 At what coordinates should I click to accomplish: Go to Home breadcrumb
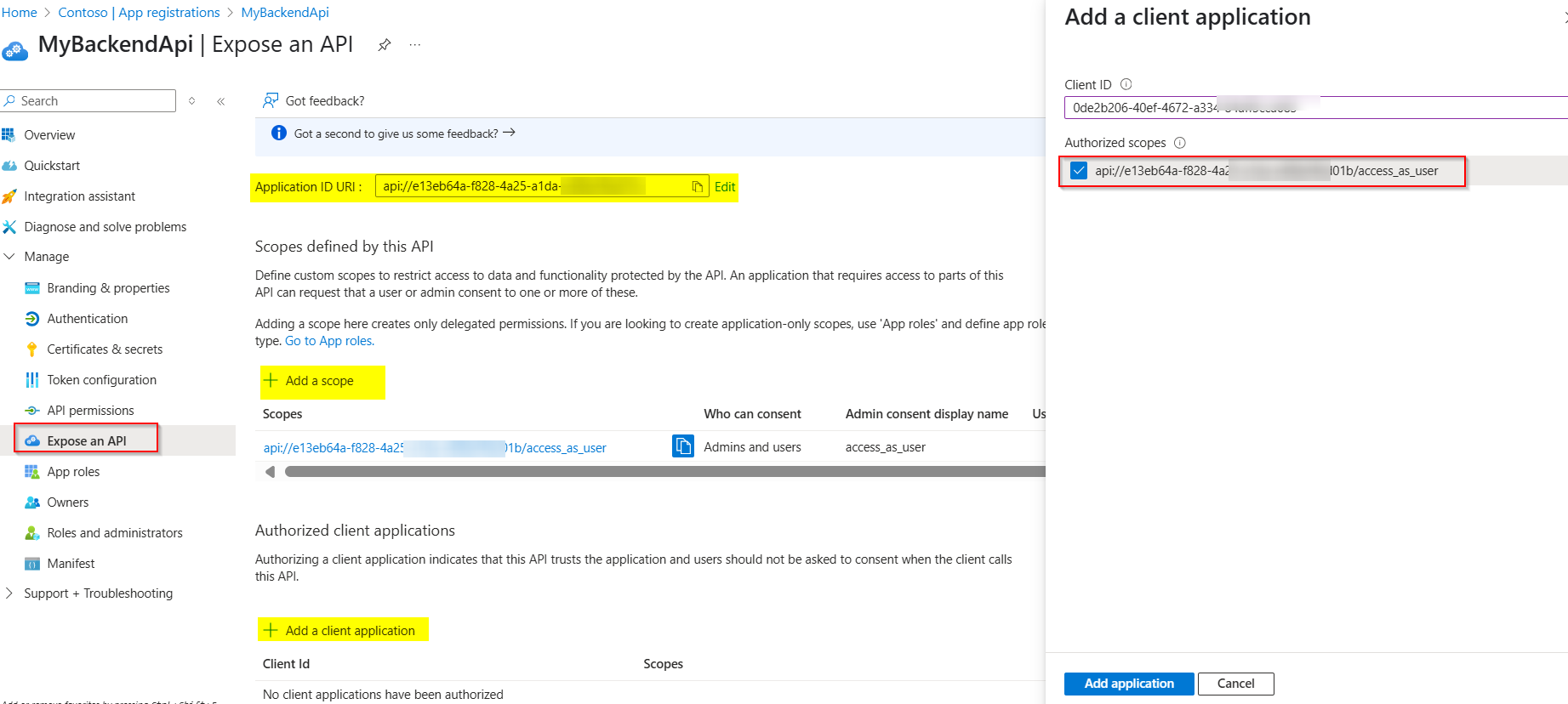(20, 13)
